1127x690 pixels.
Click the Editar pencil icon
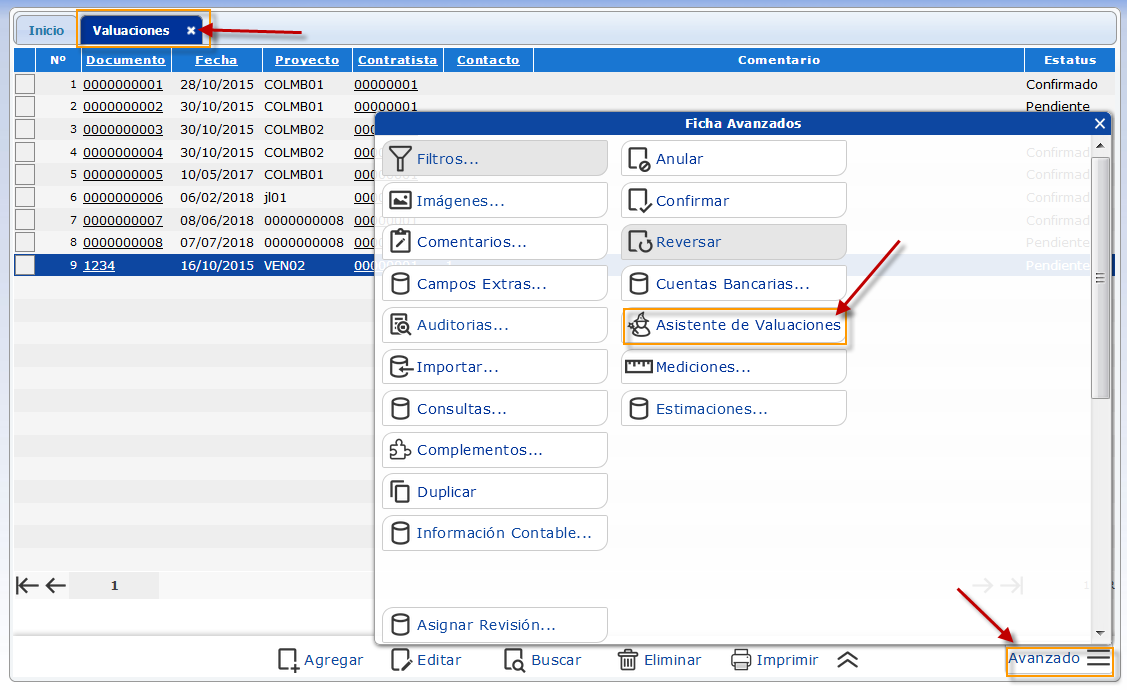tap(401, 660)
